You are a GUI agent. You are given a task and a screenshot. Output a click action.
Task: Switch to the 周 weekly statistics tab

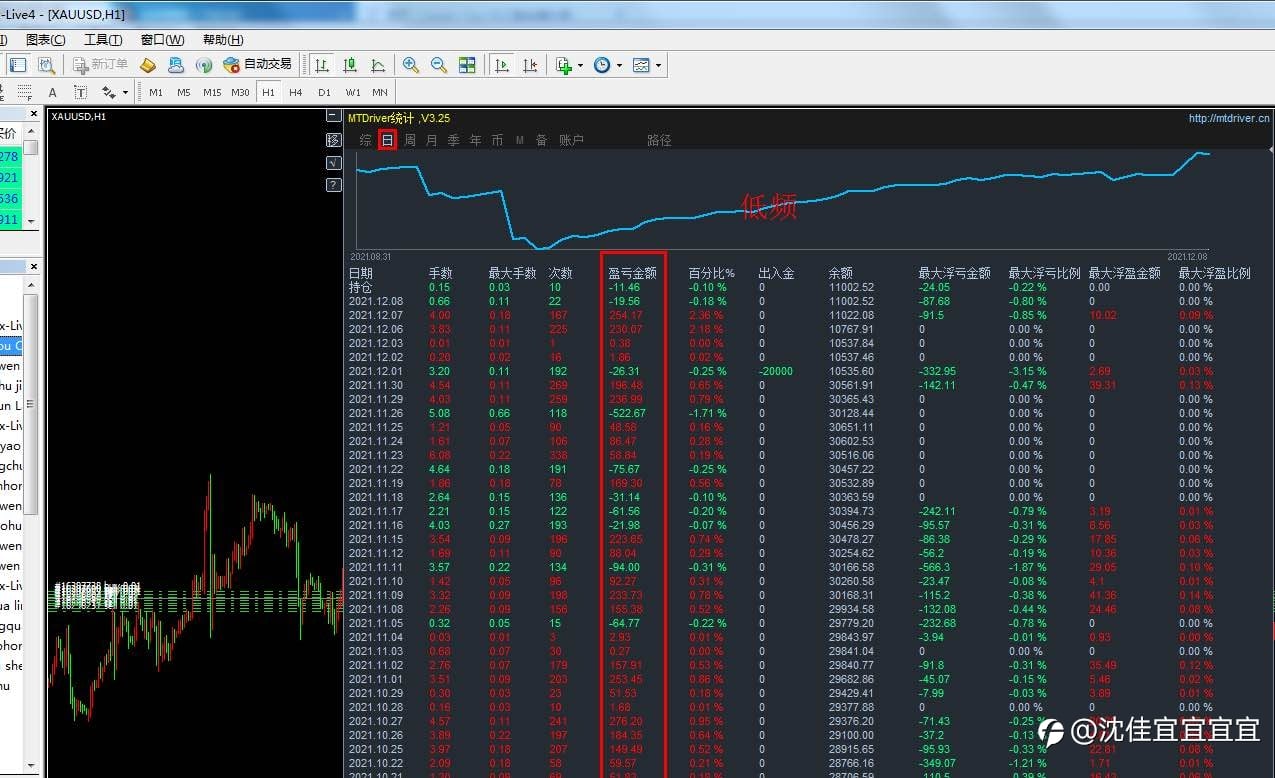point(410,140)
